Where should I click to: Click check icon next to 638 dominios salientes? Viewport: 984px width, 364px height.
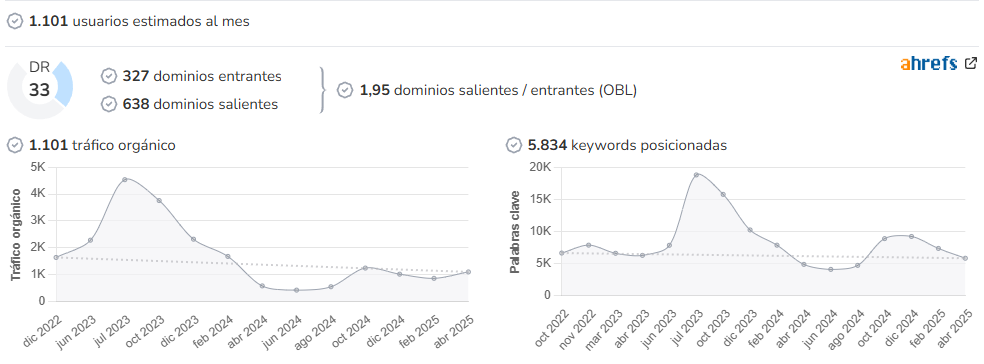click(109, 104)
